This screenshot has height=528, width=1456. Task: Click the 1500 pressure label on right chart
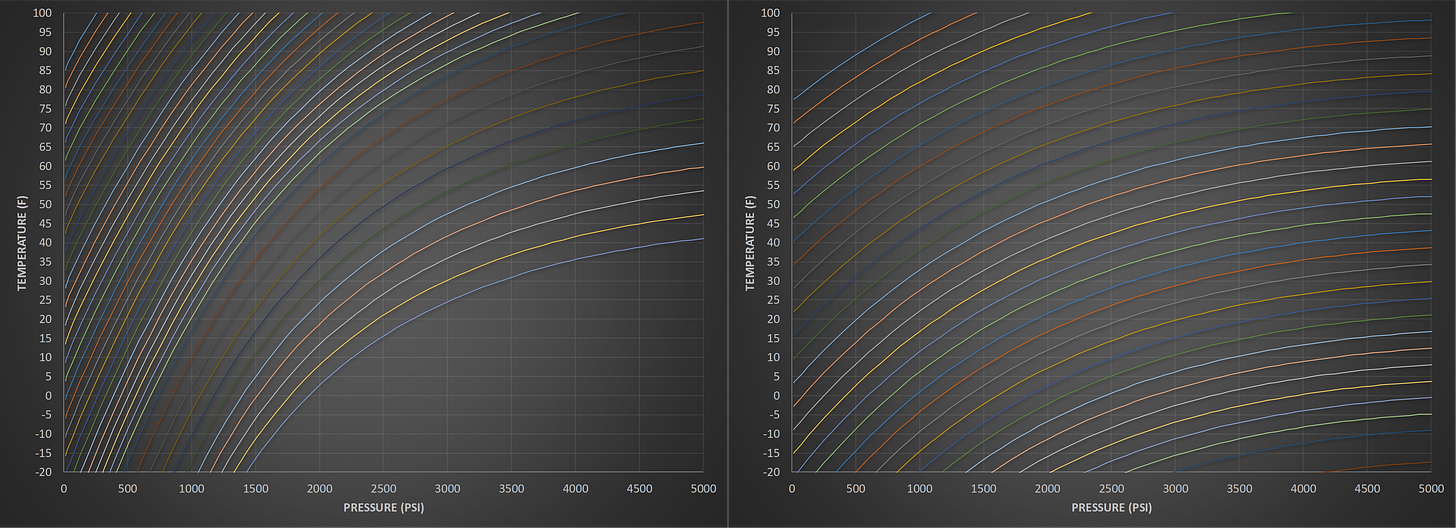click(x=984, y=489)
